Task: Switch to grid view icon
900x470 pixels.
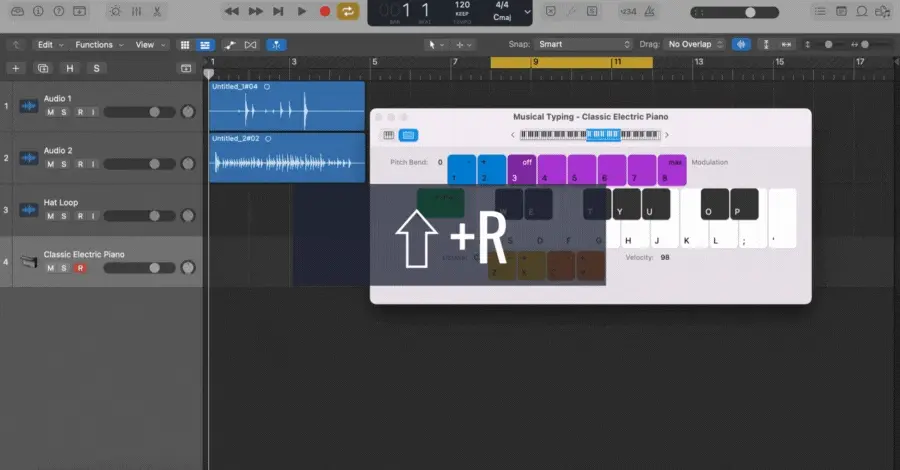Action: click(x=185, y=45)
